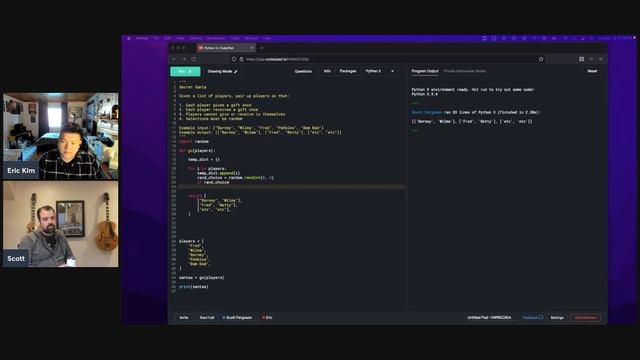Click the End Interview button
Image resolution: width=640 pixels, height=360 pixels.
pos(585,318)
